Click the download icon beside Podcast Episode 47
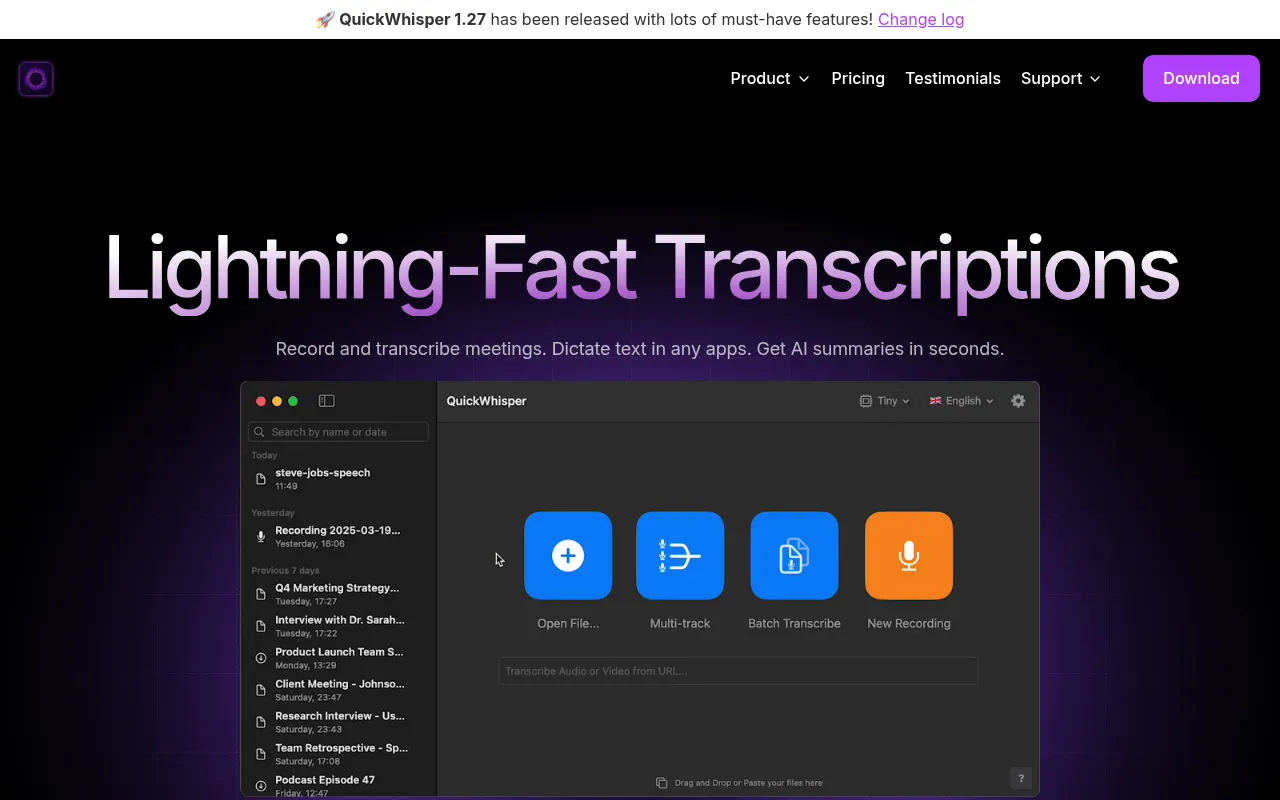 [x=261, y=786]
